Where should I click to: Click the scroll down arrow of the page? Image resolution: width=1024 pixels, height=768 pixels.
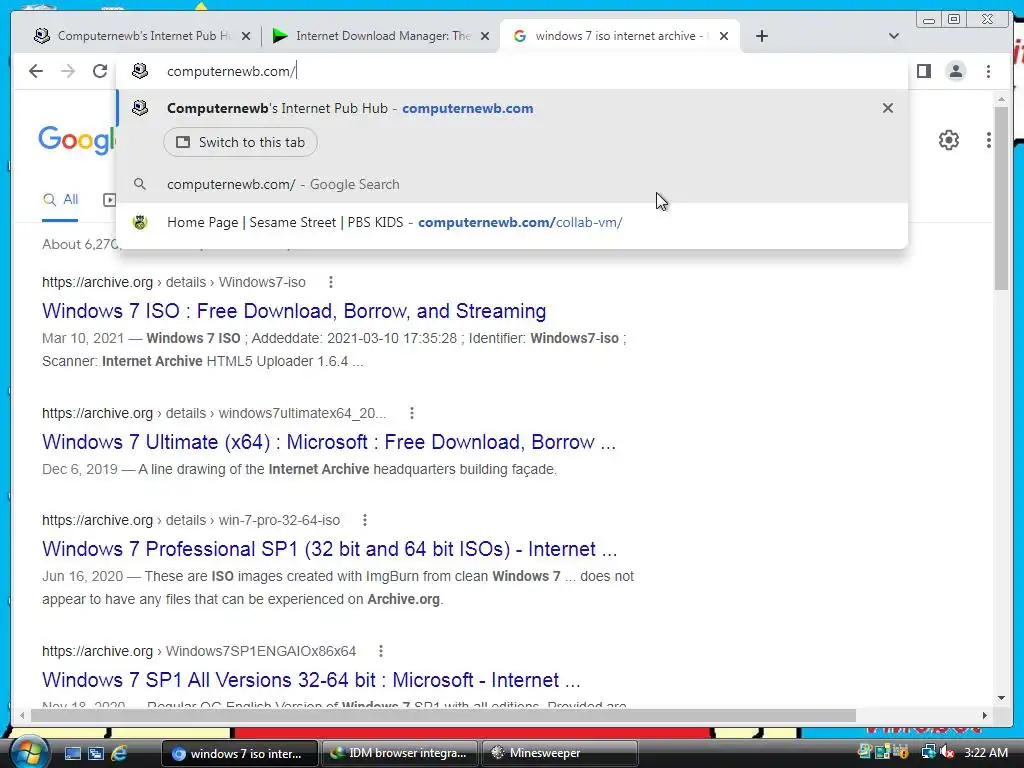(x=1001, y=698)
